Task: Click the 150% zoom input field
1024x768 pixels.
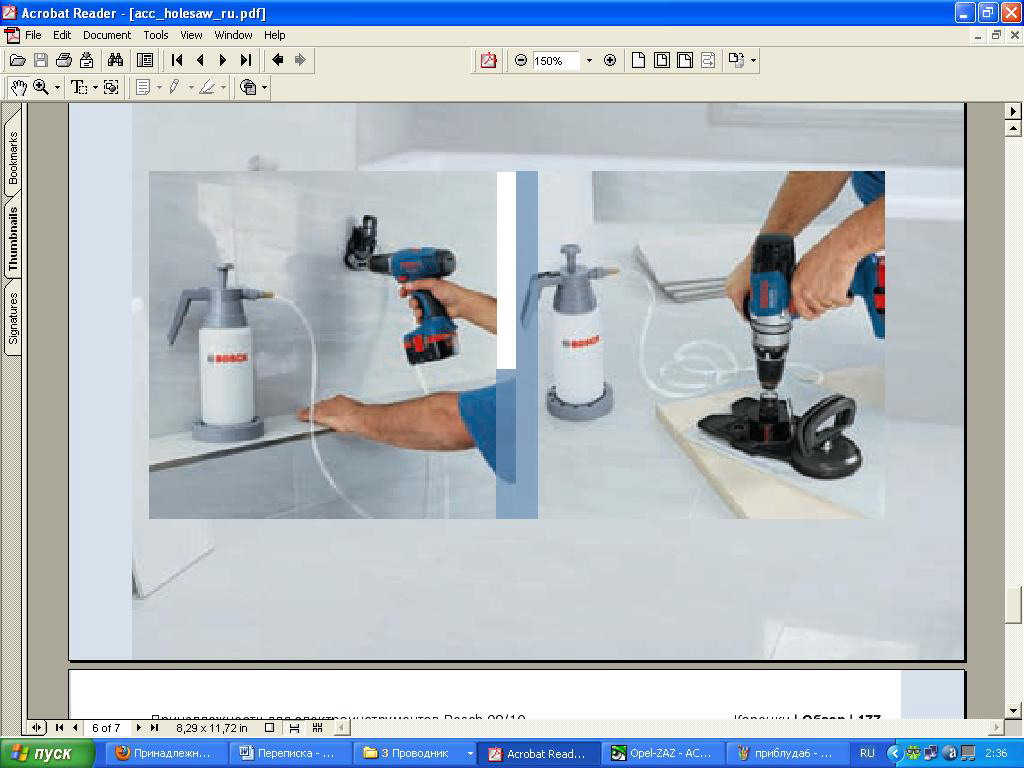Action: (x=555, y=61)
